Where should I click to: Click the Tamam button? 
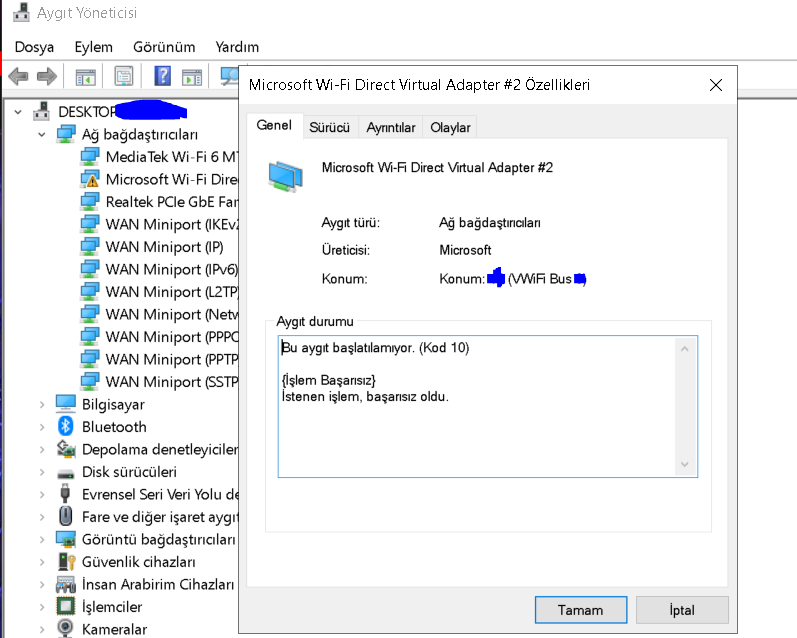(x=580, y=610)
